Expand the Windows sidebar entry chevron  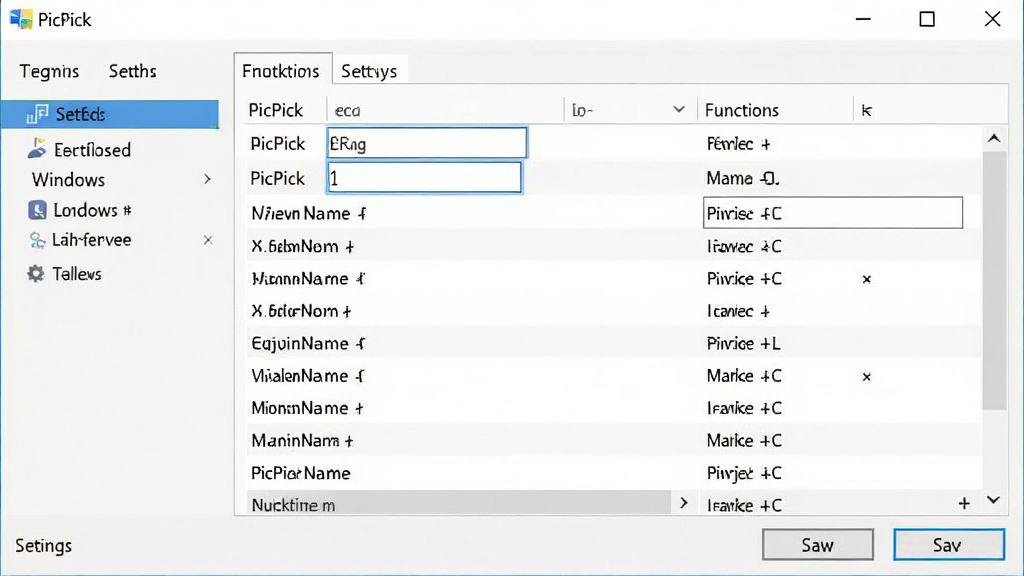coord(208,179)
